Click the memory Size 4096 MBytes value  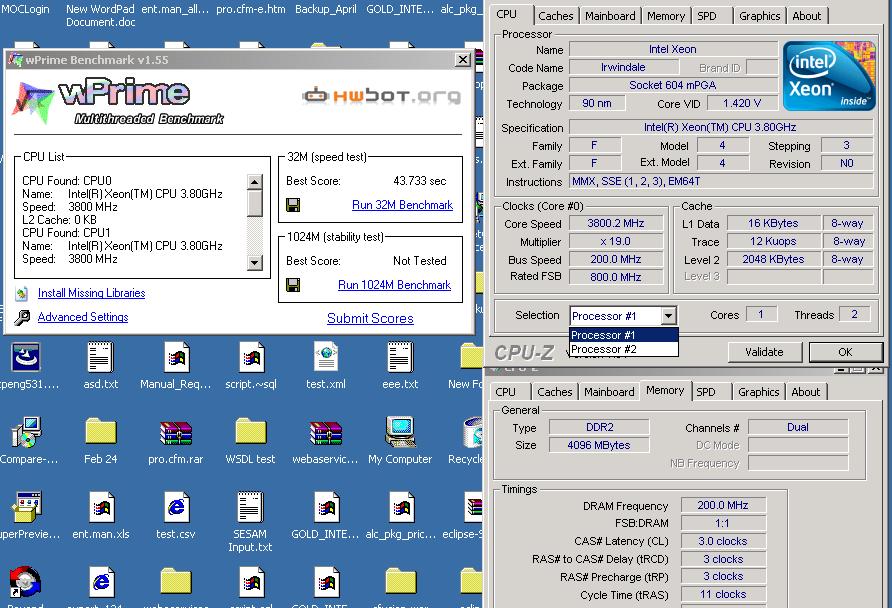coord(598,445)
